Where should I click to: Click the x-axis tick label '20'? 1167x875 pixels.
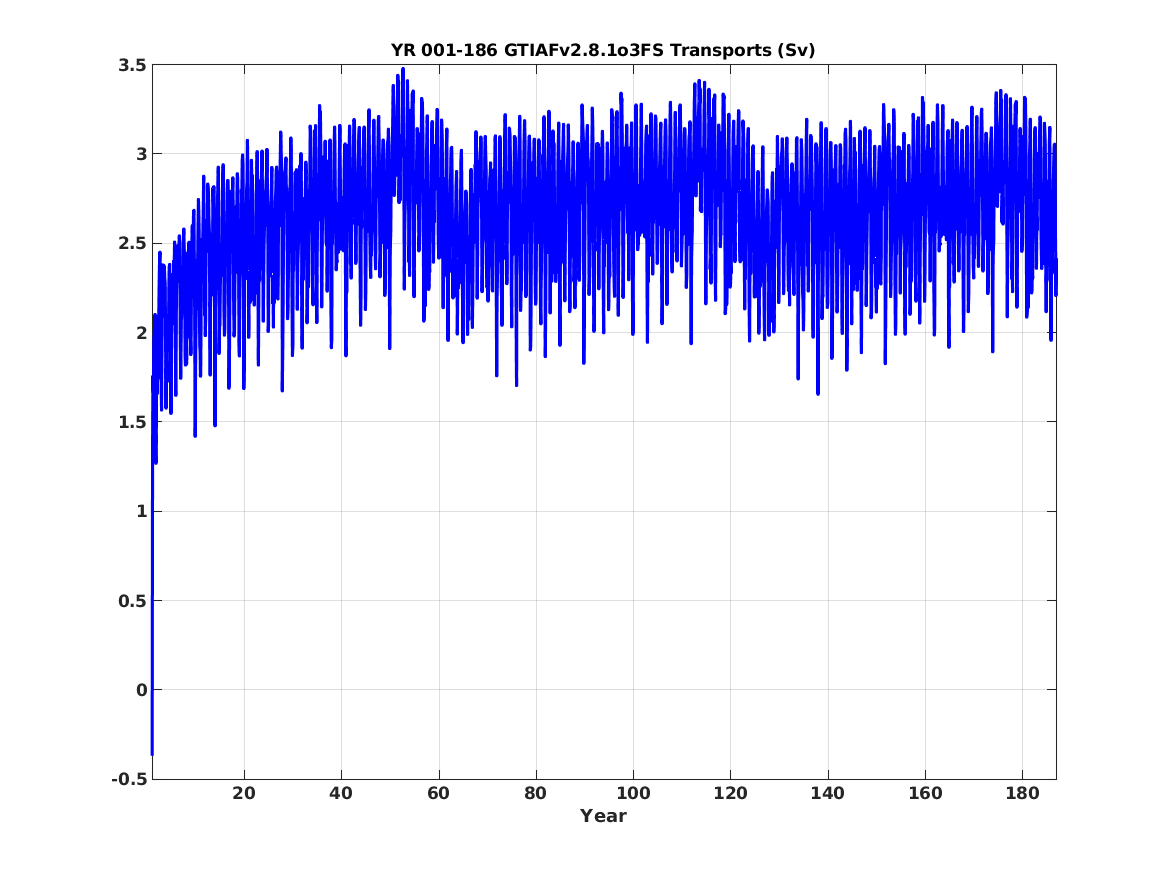click(x=243, y=794)
